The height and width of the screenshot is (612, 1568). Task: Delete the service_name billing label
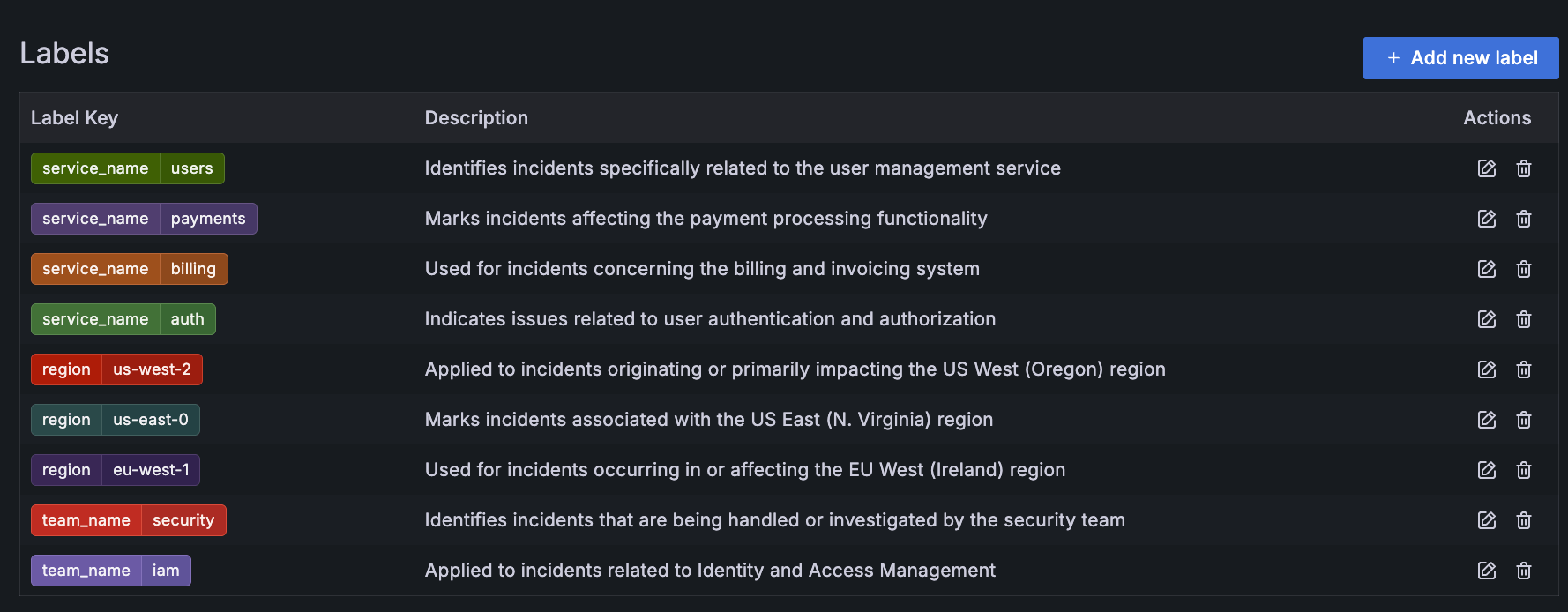(x=1524, y=269)
